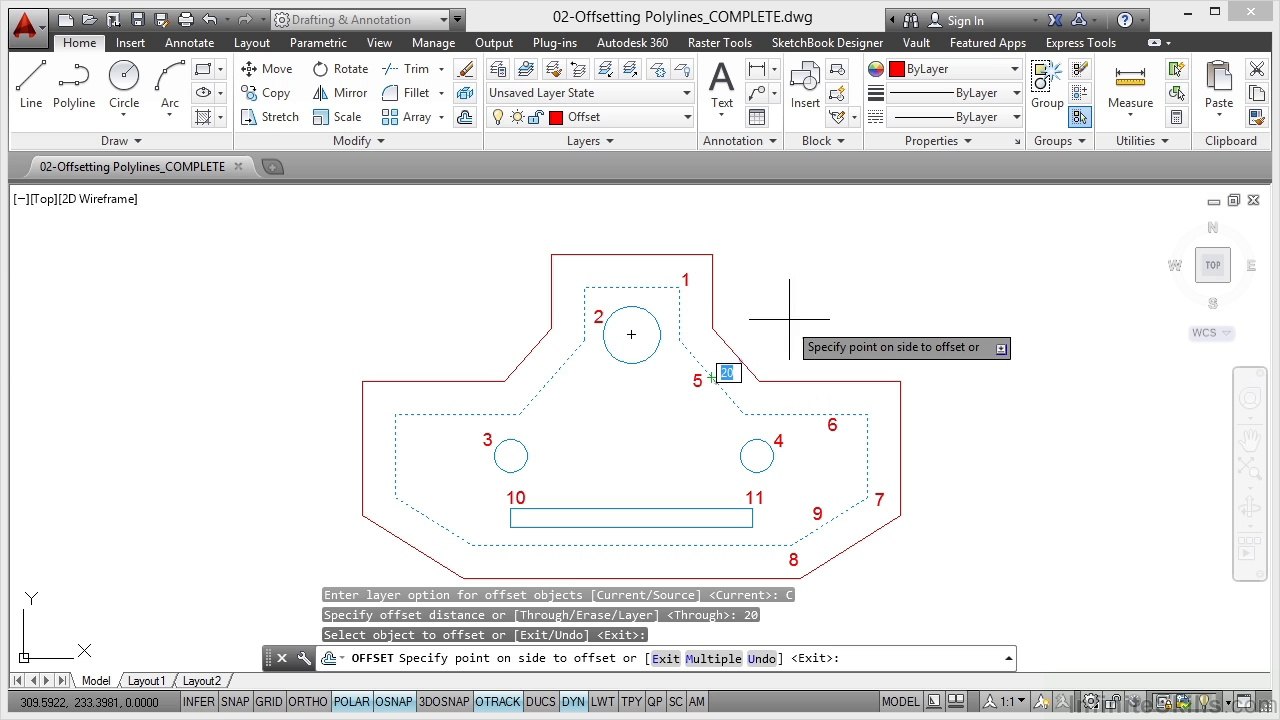
Task: Click the command line customize wrench icon
Action: pos(304,658)
